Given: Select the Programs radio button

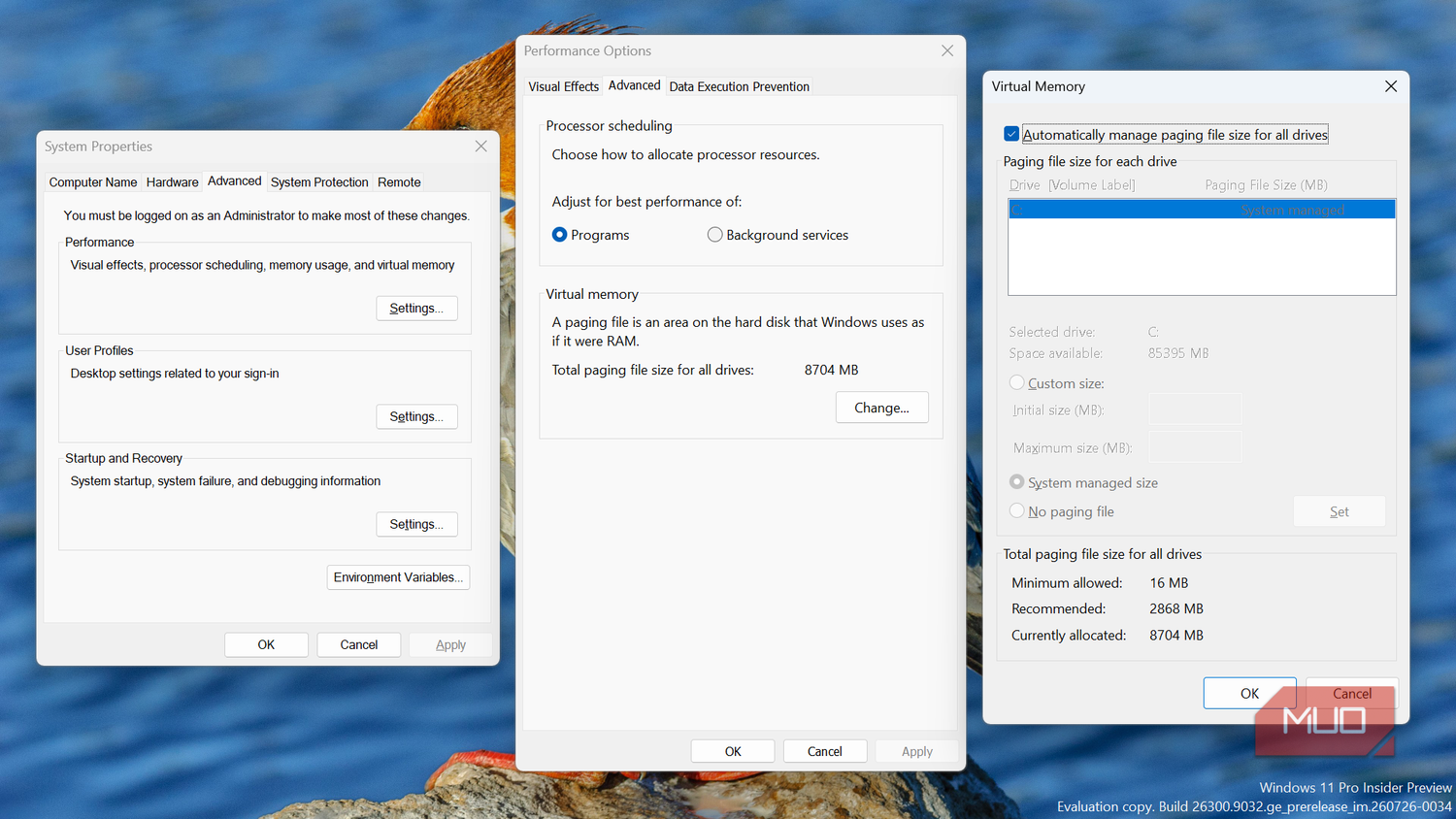Looking at the screenshot, I should [x=559, y=235].
